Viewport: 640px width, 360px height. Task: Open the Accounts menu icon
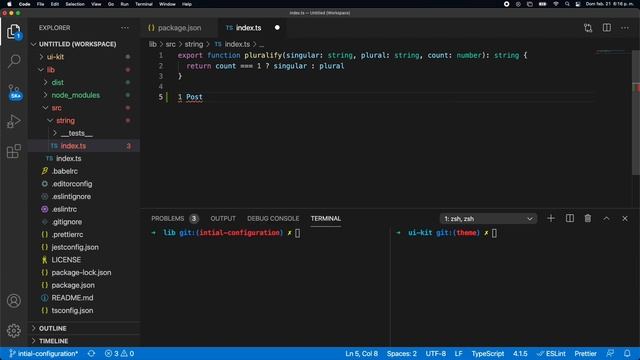pos(14,301)
